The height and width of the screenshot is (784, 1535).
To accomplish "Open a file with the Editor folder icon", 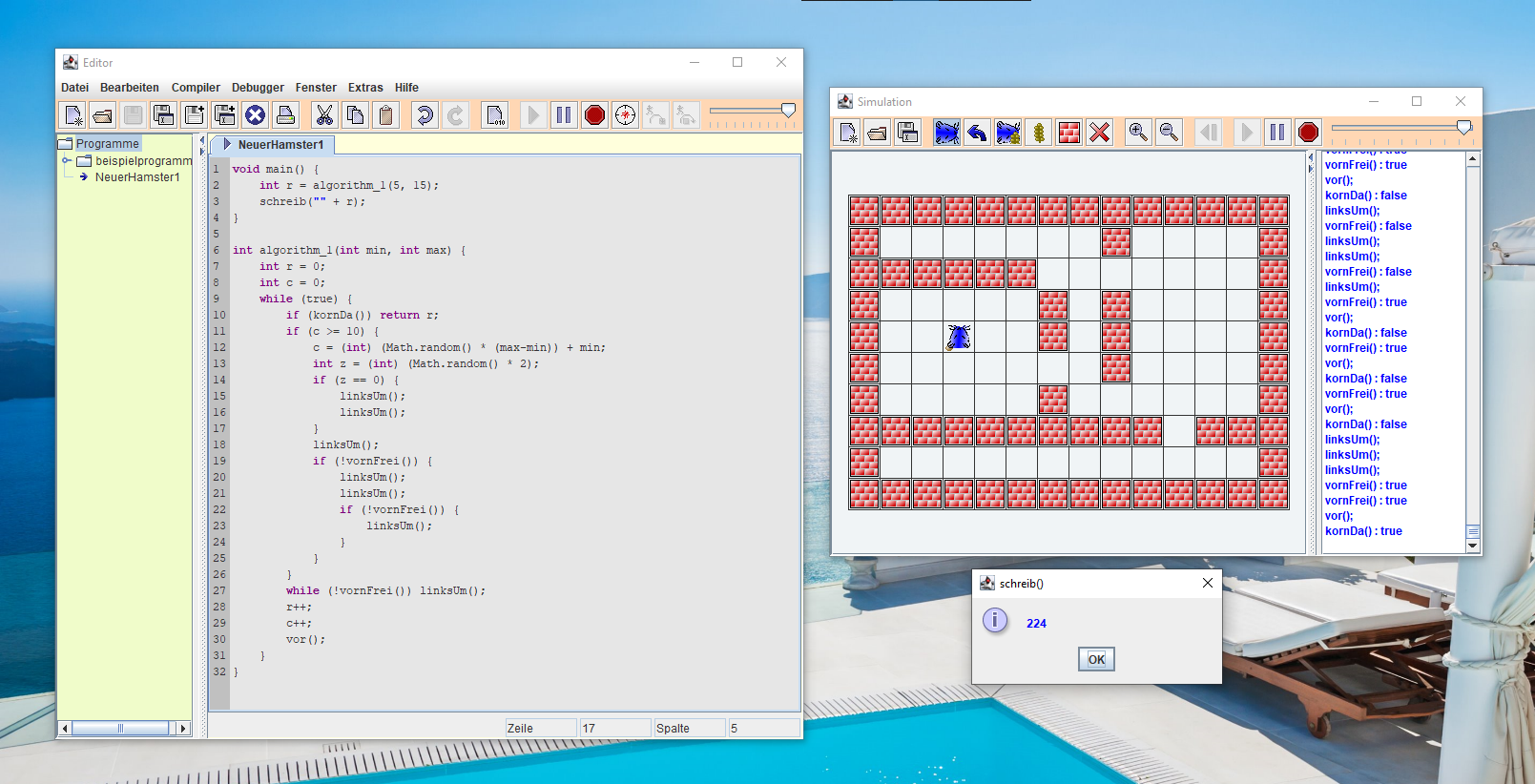I will [x=103, y=115].
